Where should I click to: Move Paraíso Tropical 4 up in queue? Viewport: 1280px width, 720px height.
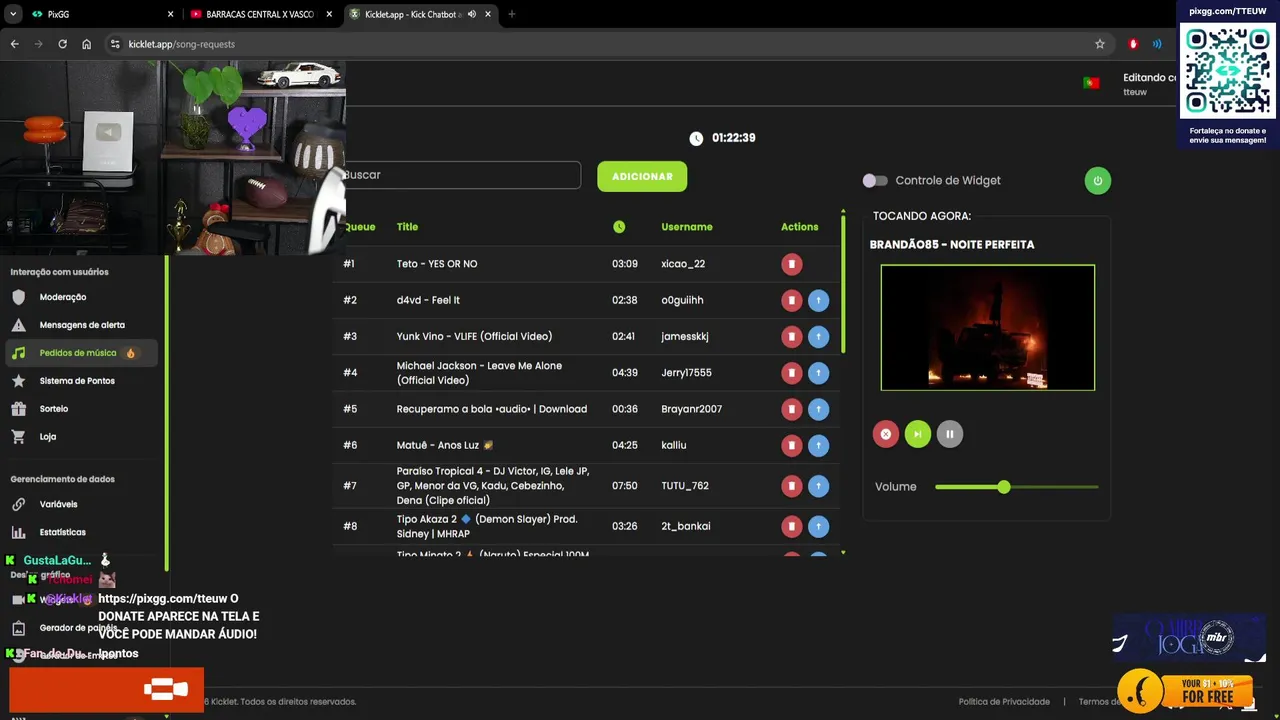(x=818, y=486)
